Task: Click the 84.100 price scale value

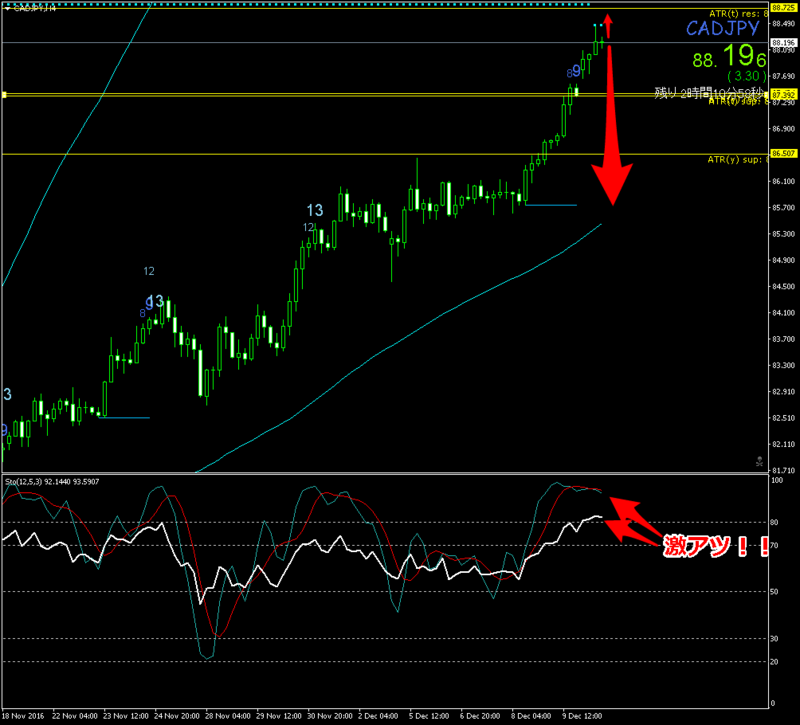Action: click(783, 313)
